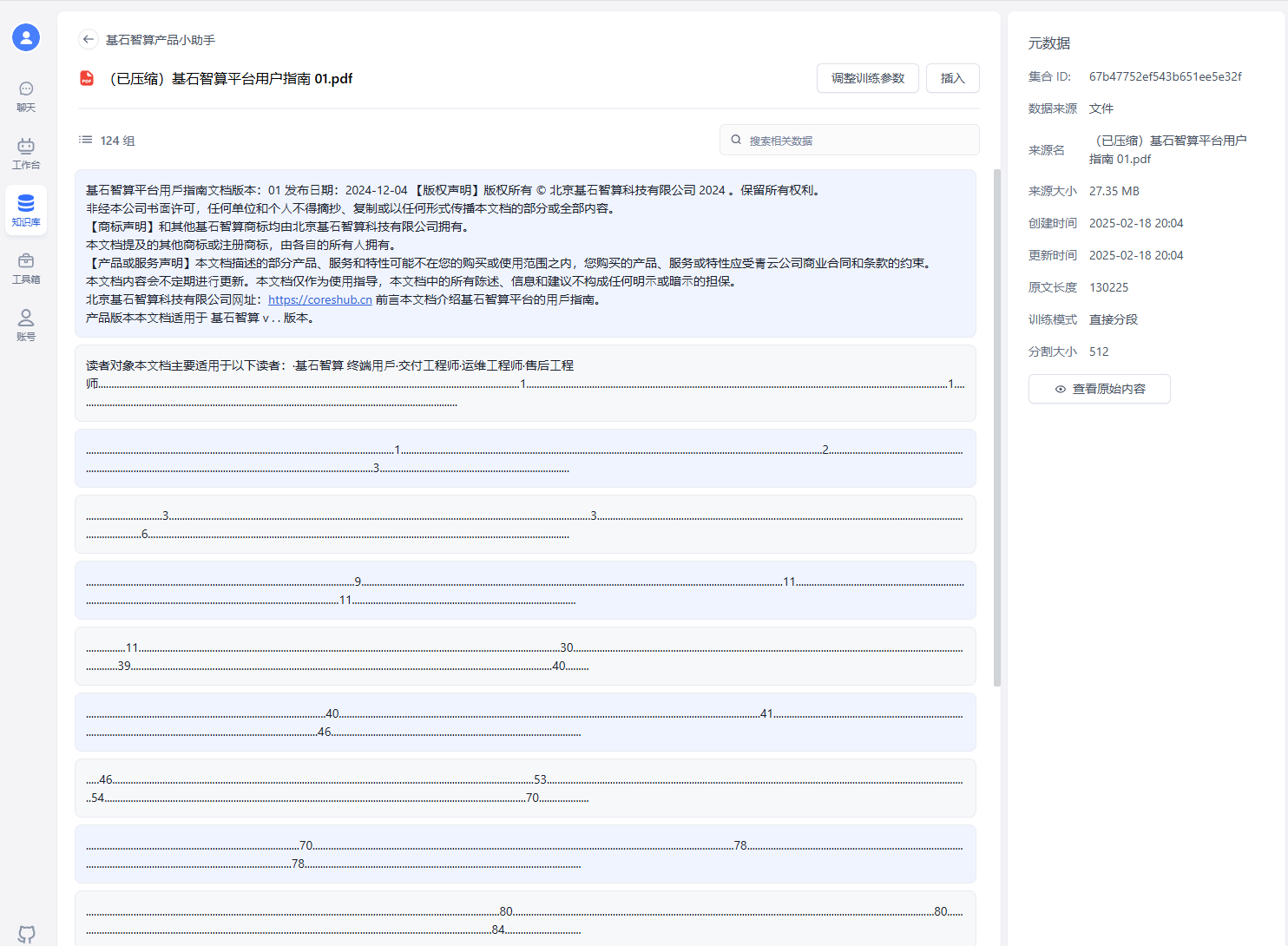1288x946 pixels.
Task: Click the 创建时间 label
Action: coord(1053,223)
